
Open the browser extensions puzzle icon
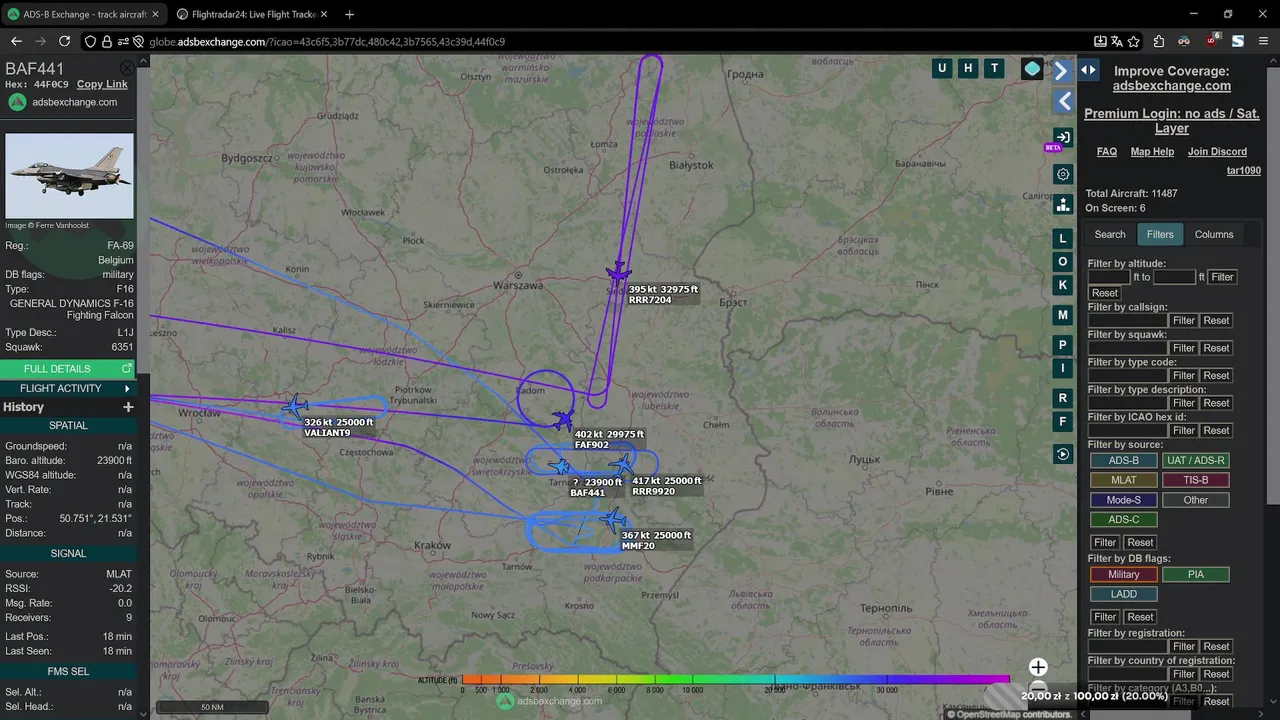pyautogui.click(x=1159, y=41)
